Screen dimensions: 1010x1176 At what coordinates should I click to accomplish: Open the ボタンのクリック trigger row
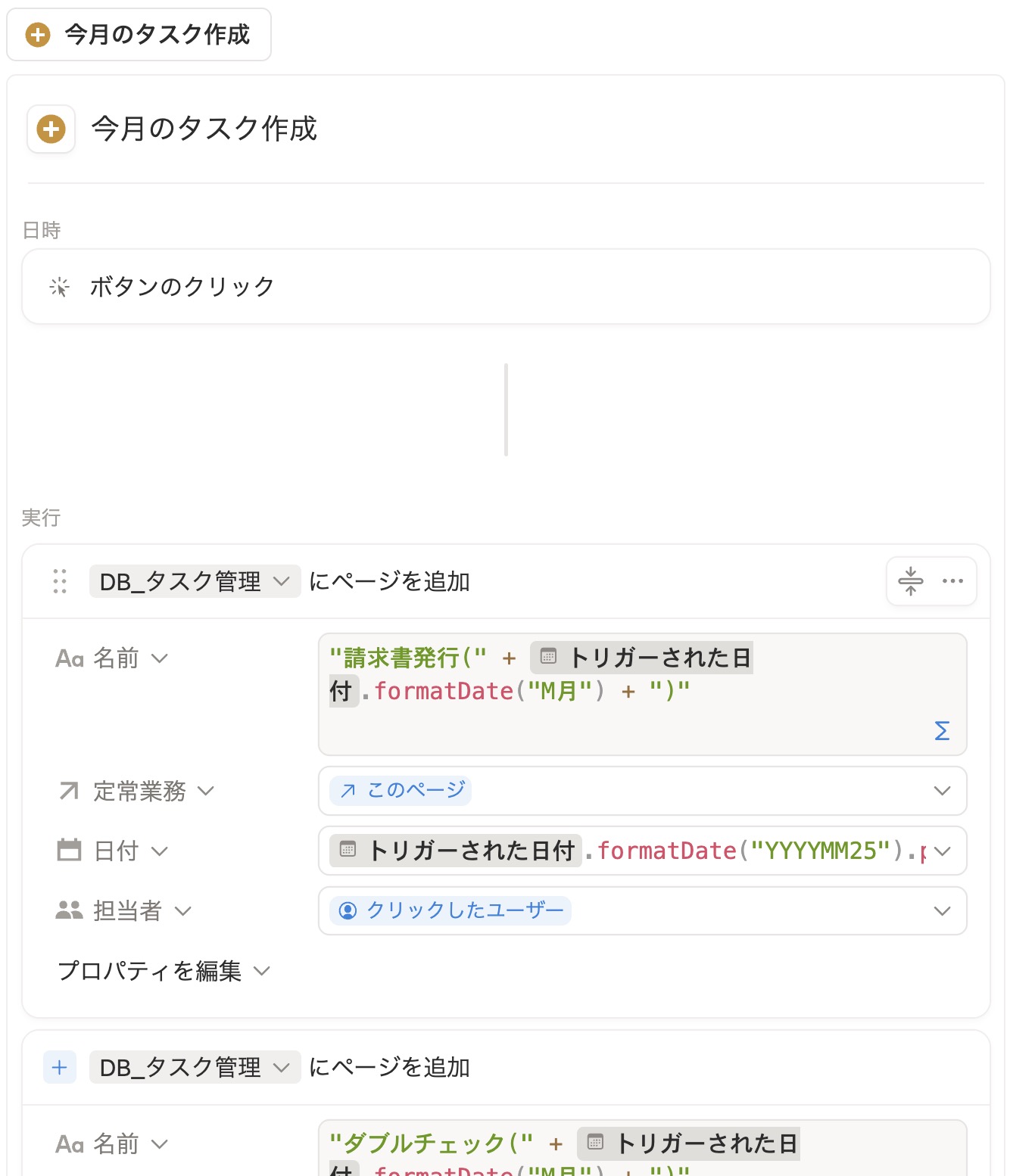[x=506, y=287]
